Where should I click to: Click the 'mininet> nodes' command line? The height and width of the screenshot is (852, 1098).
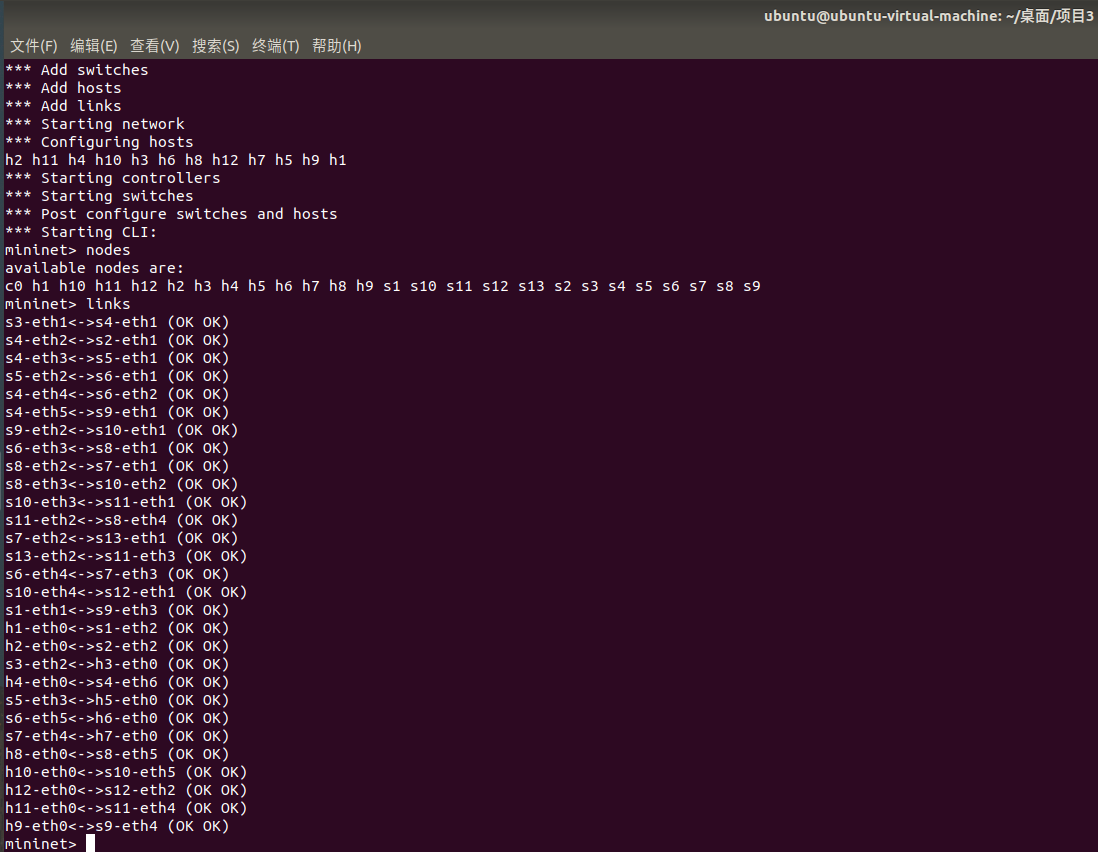[x=68, y=250]
